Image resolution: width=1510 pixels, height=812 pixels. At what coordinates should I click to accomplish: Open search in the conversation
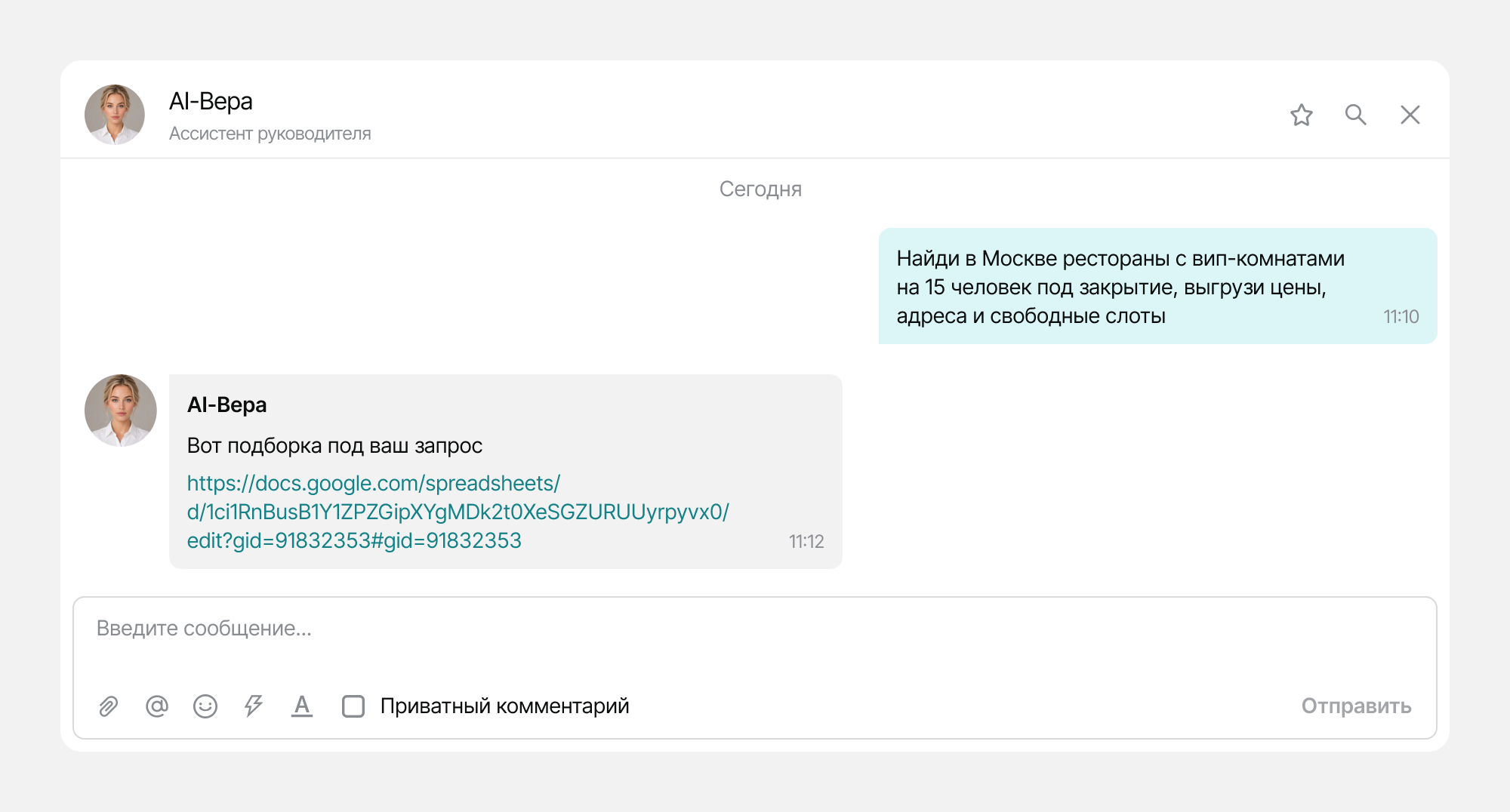1355,115
